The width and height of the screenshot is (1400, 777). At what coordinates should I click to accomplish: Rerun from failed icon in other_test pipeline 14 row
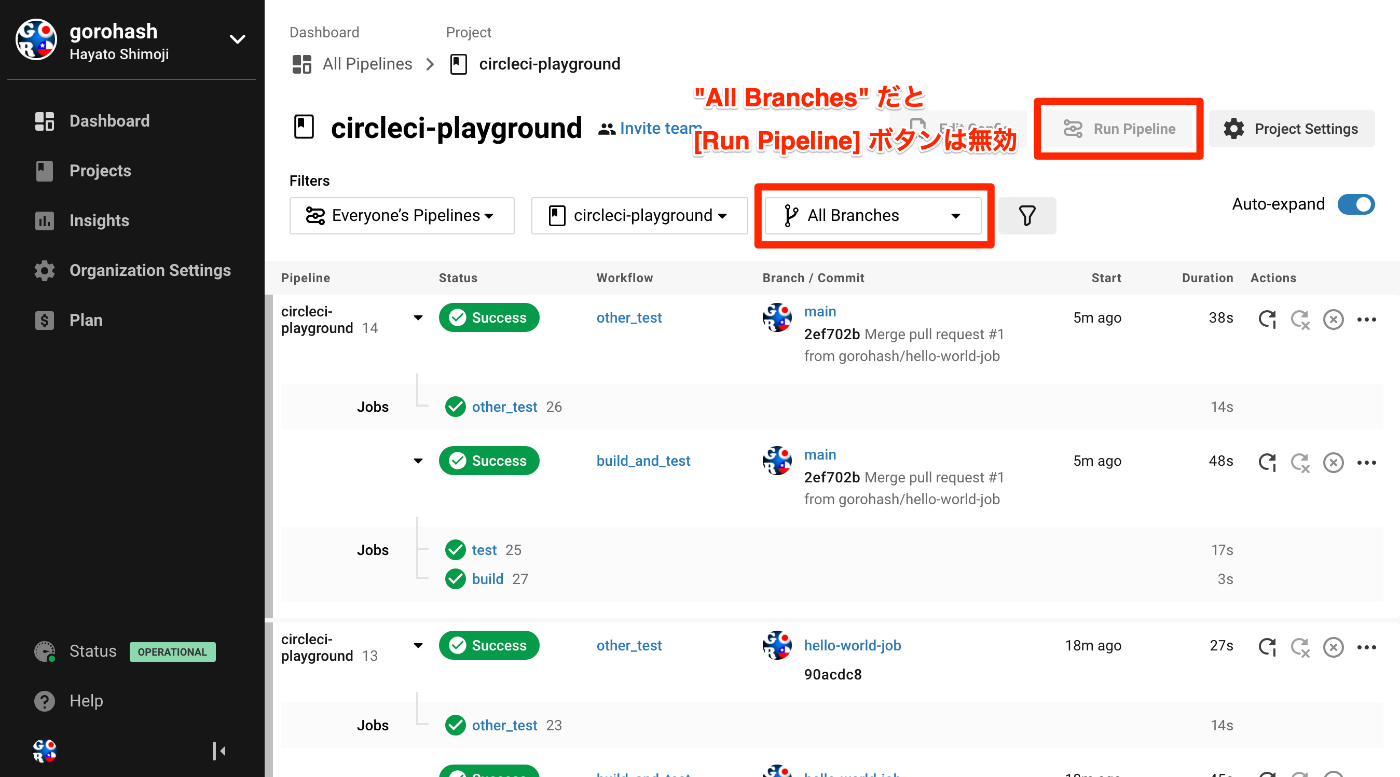point(1300,320)
